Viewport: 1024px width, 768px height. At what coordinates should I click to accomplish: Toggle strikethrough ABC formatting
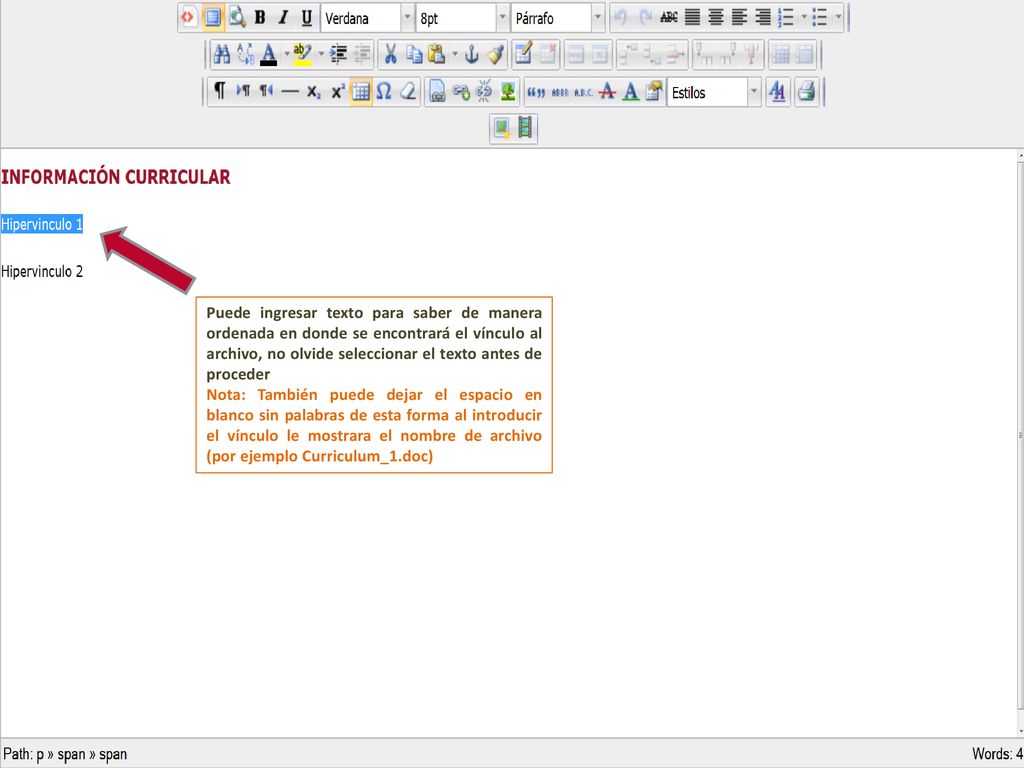pos(669,18)
